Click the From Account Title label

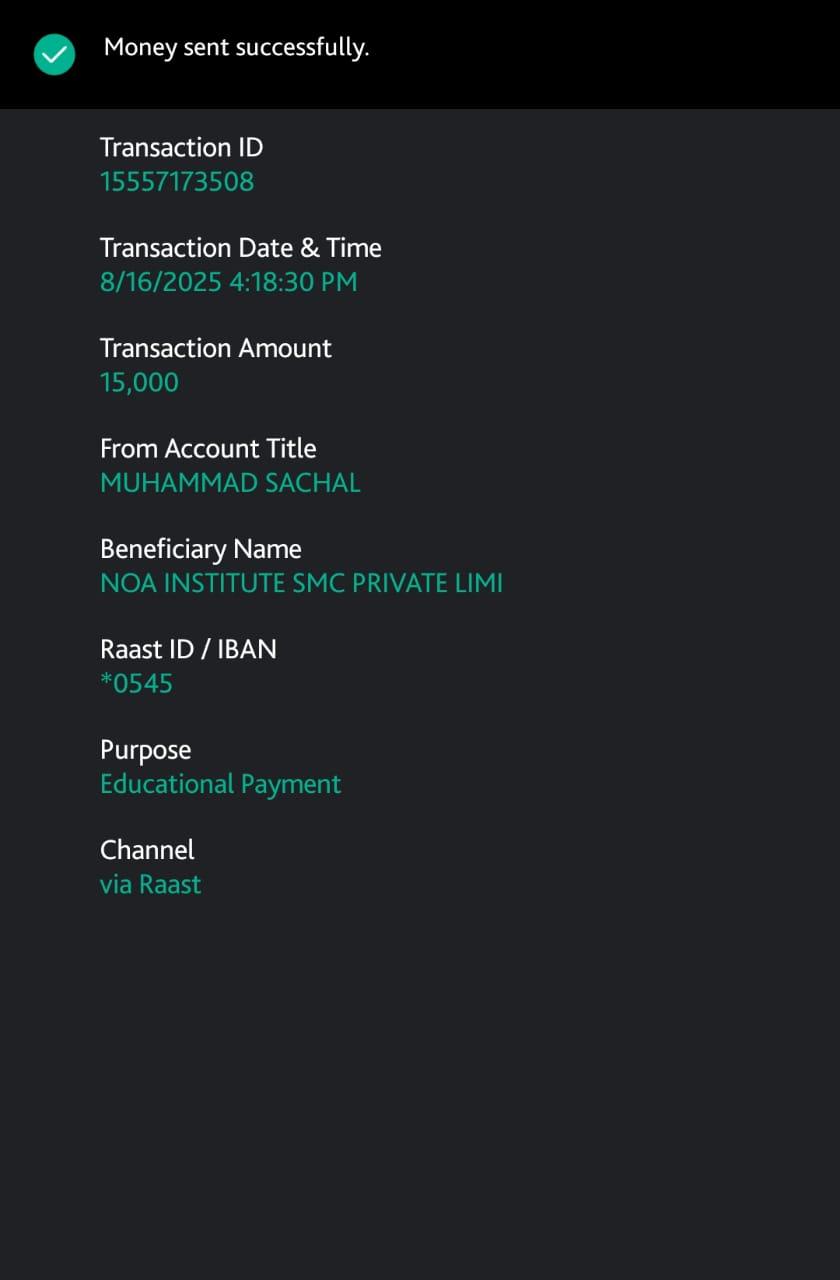[x=208, y=448]
